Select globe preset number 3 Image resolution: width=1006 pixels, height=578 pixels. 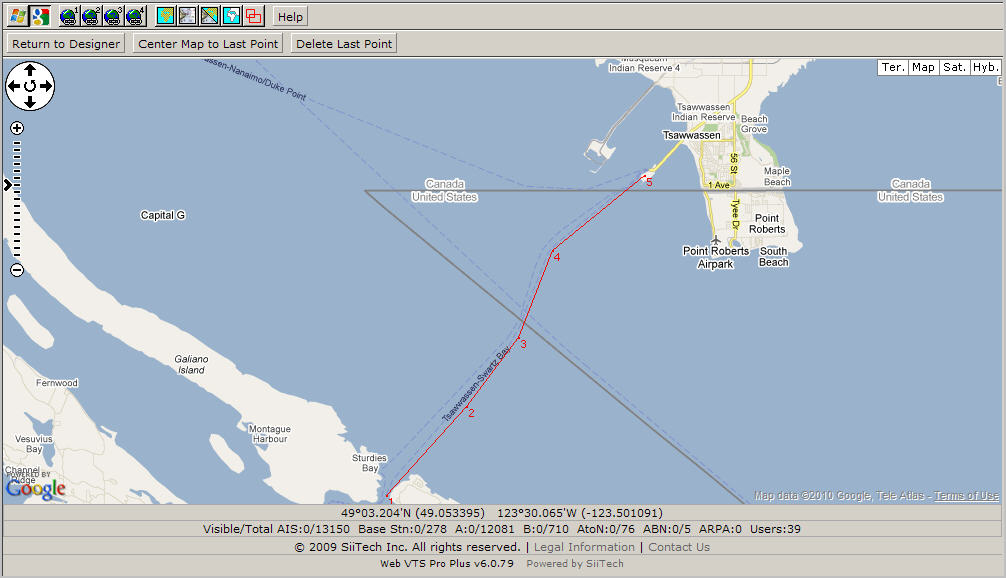pyautogui.click(x=113, y=16)
